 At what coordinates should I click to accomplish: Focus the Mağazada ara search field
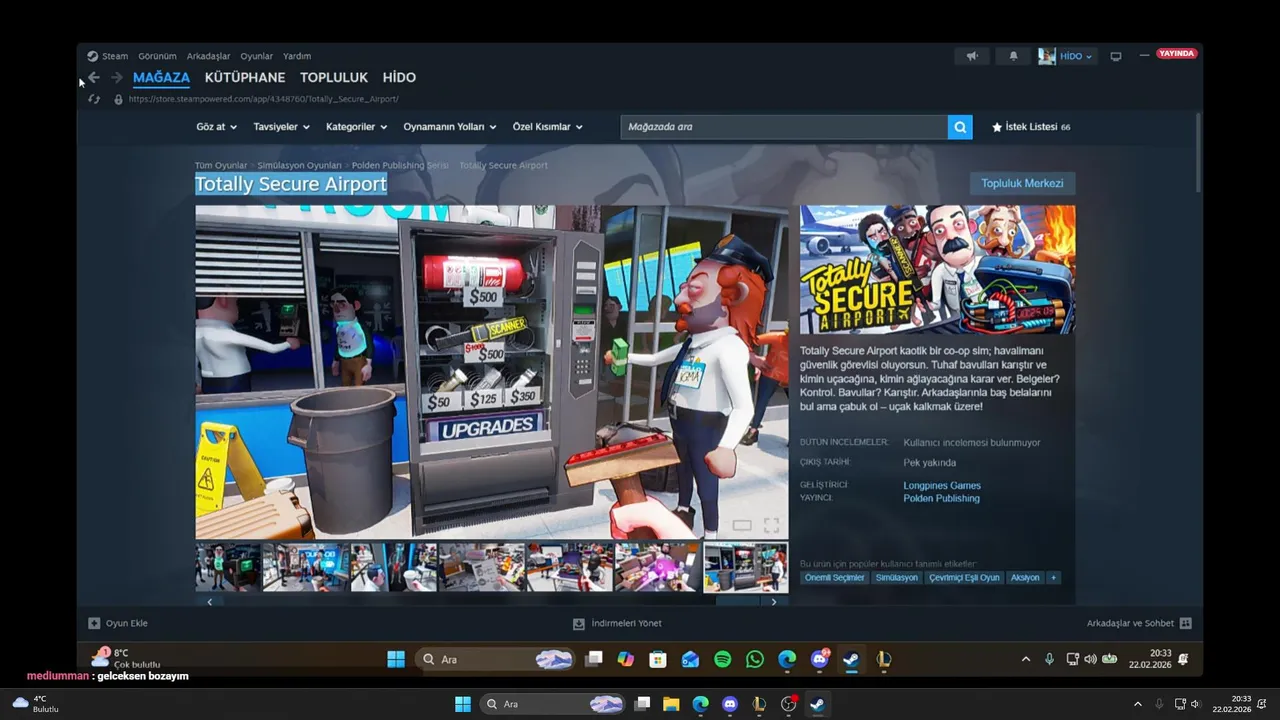pyautogui.click(x=784, y=127)
